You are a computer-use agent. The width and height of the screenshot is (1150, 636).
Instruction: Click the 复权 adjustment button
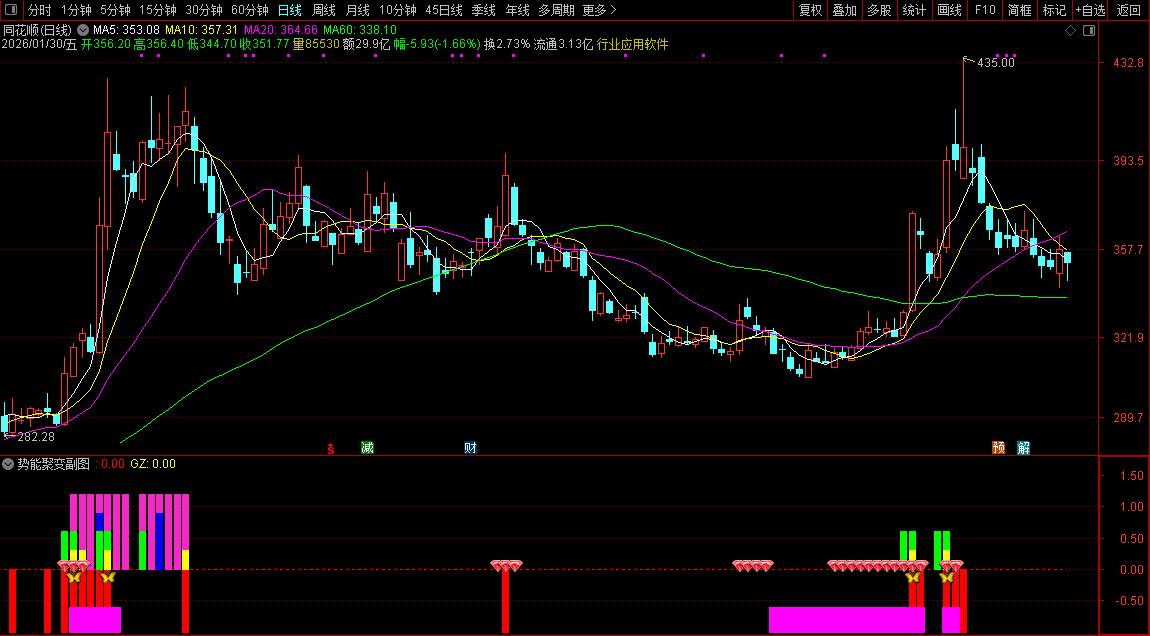810,10
